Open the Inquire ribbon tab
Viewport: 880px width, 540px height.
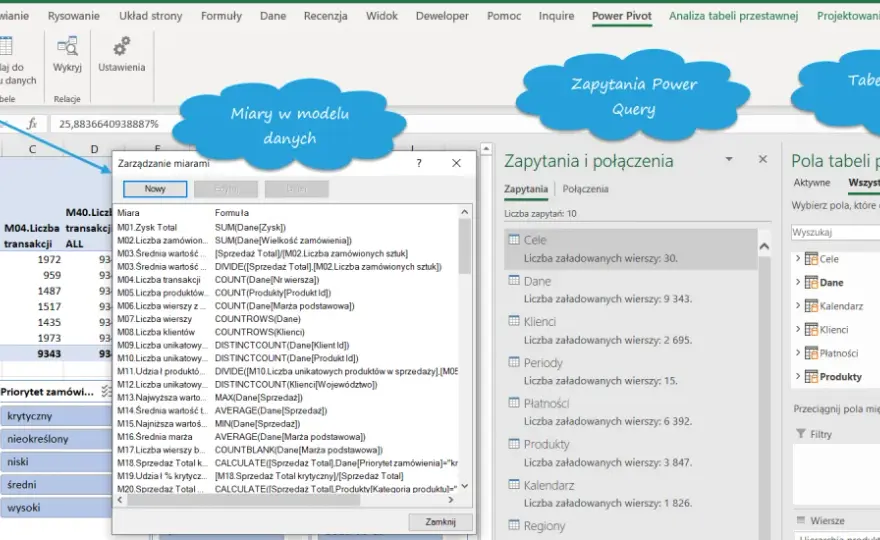click(x=556, y=16)
